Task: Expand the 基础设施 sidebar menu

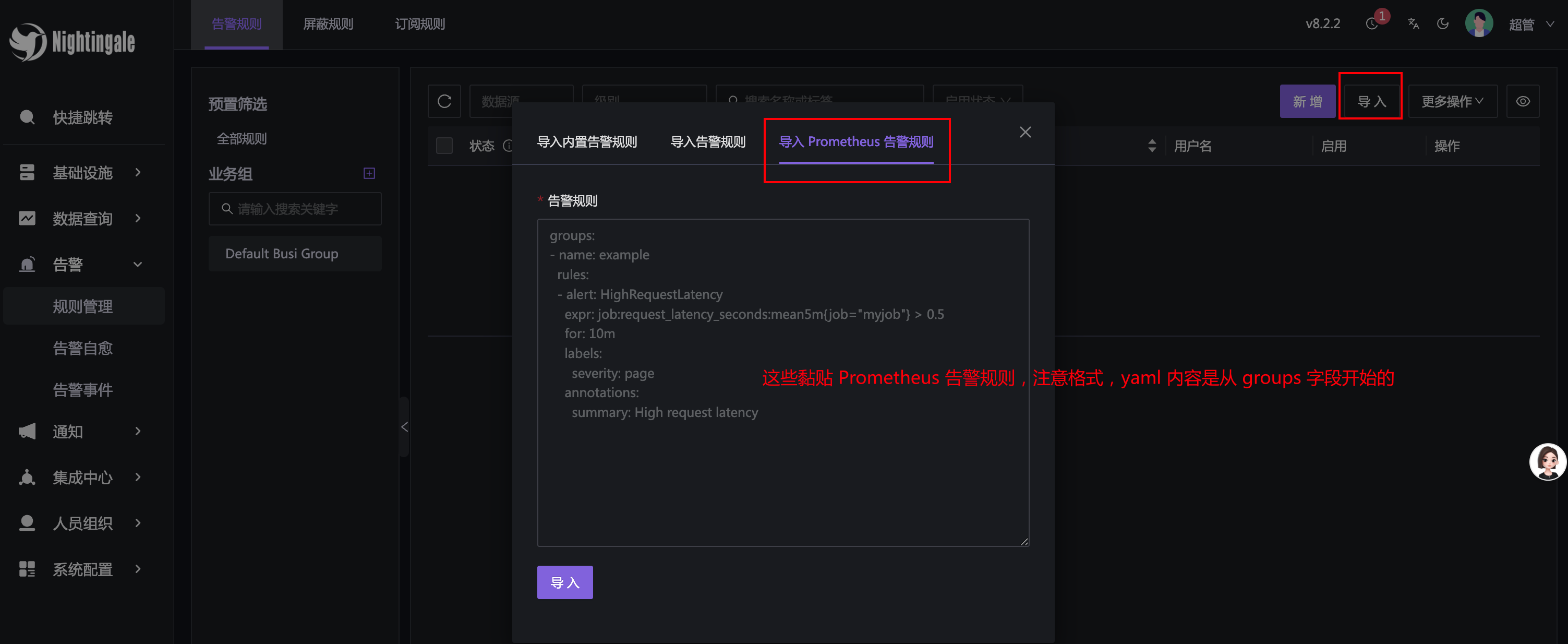Action: tap(82, 172)
